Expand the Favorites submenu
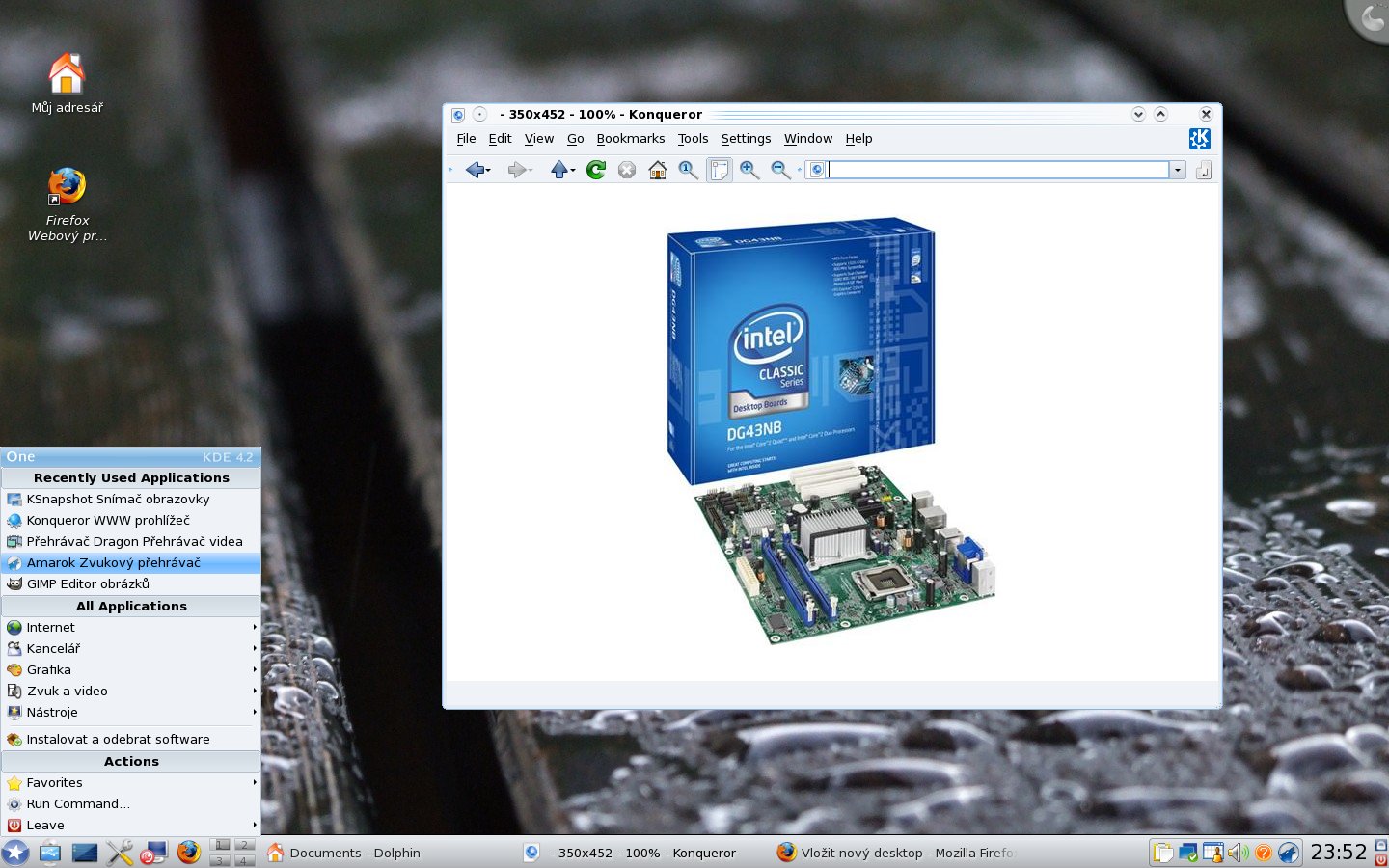The width and height of the screenshot is (1389, 868). tap(131, 783)
